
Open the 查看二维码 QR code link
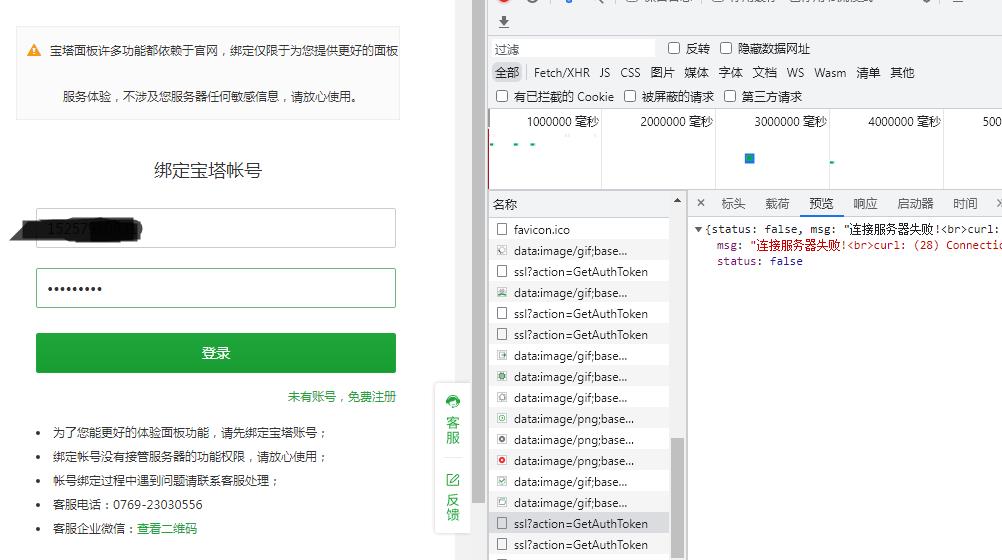pyautogui.click(x=167, y=529)
